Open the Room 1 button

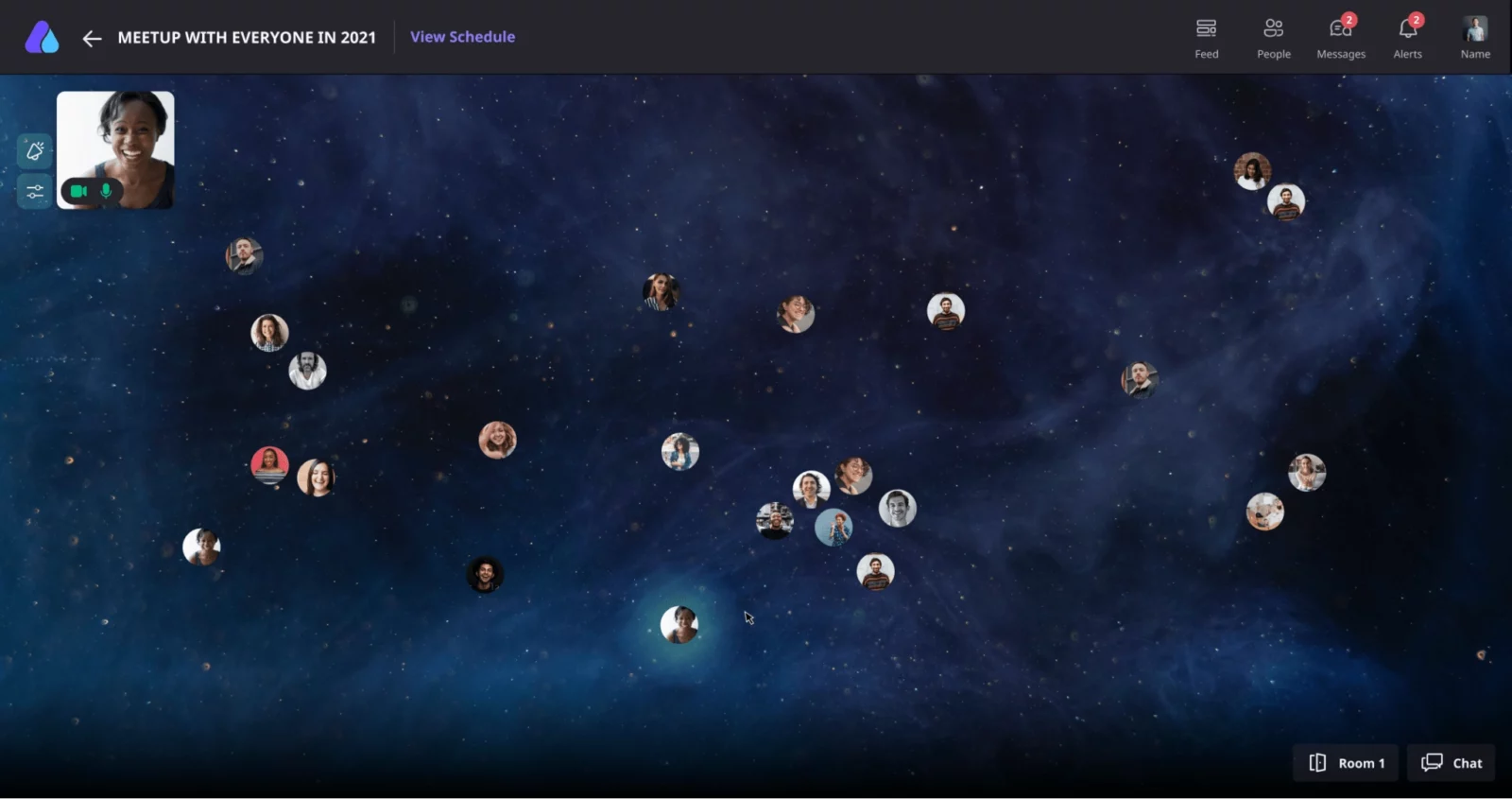[1346, 763]
